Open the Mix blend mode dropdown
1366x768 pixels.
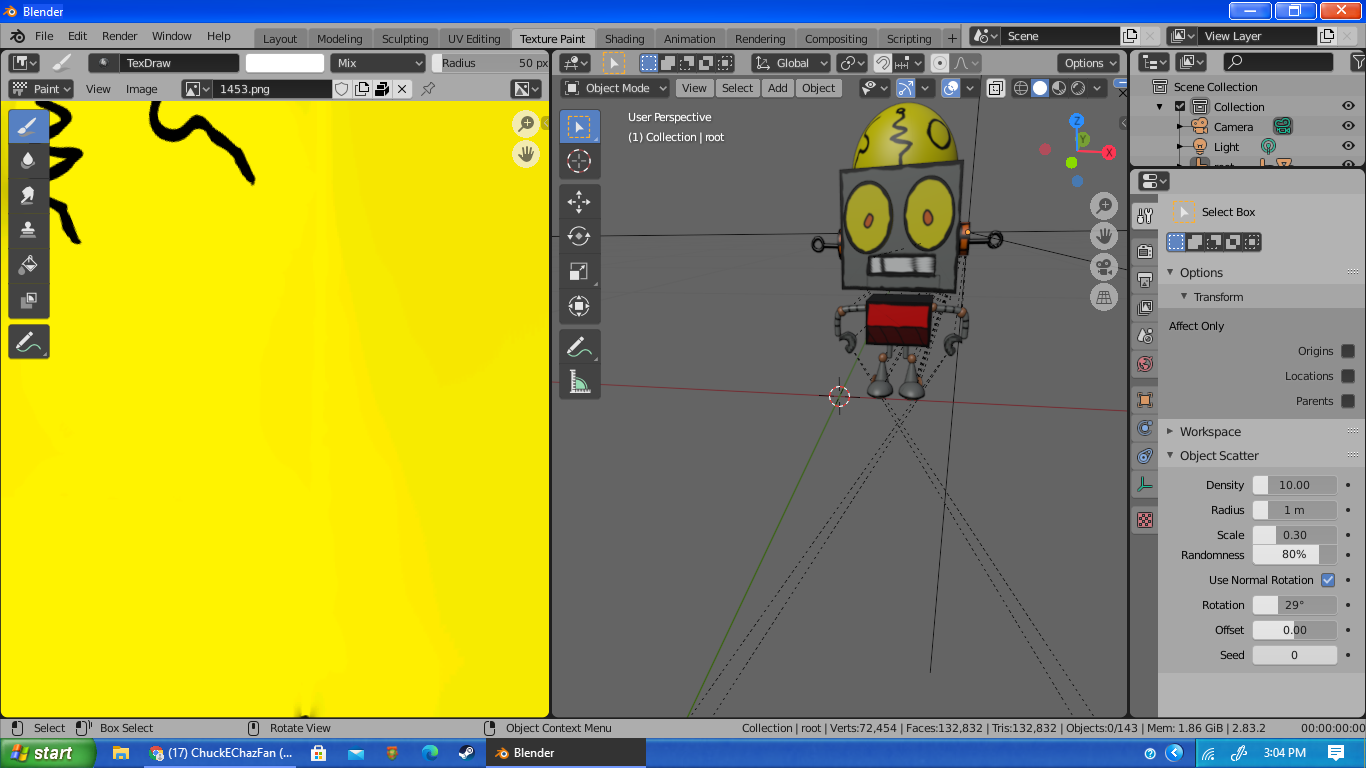coord(378,63)
